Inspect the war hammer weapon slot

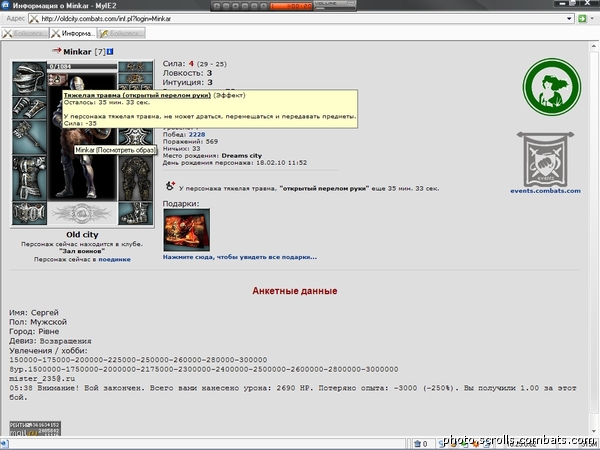[29, 137]
